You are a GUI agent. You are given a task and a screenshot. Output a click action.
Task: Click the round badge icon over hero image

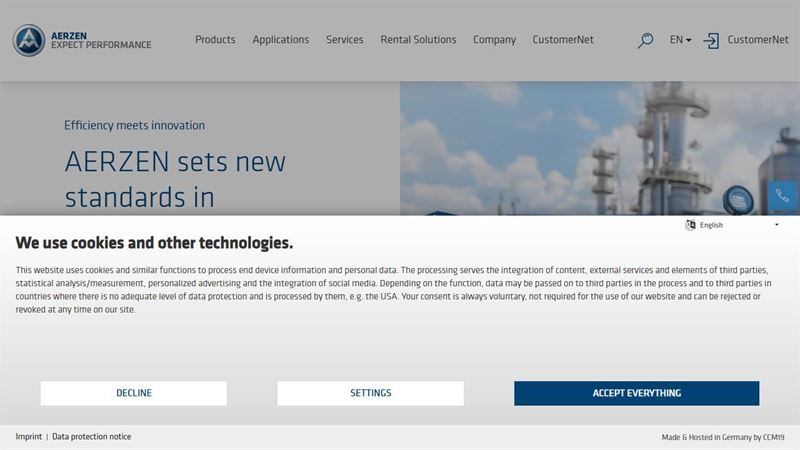pos(738,200)
